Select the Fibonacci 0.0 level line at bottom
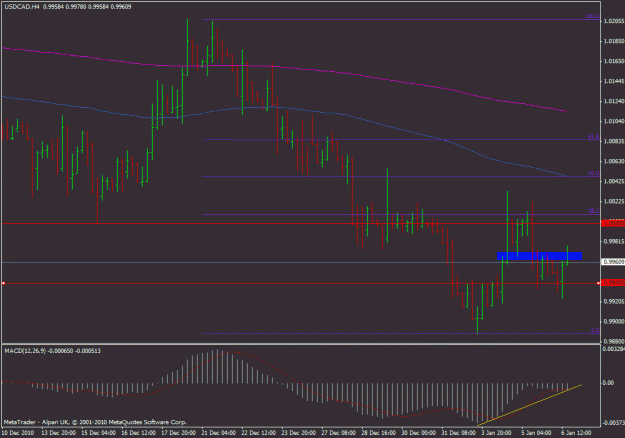Viewport: 625px width, 438px height. [401, 334]
